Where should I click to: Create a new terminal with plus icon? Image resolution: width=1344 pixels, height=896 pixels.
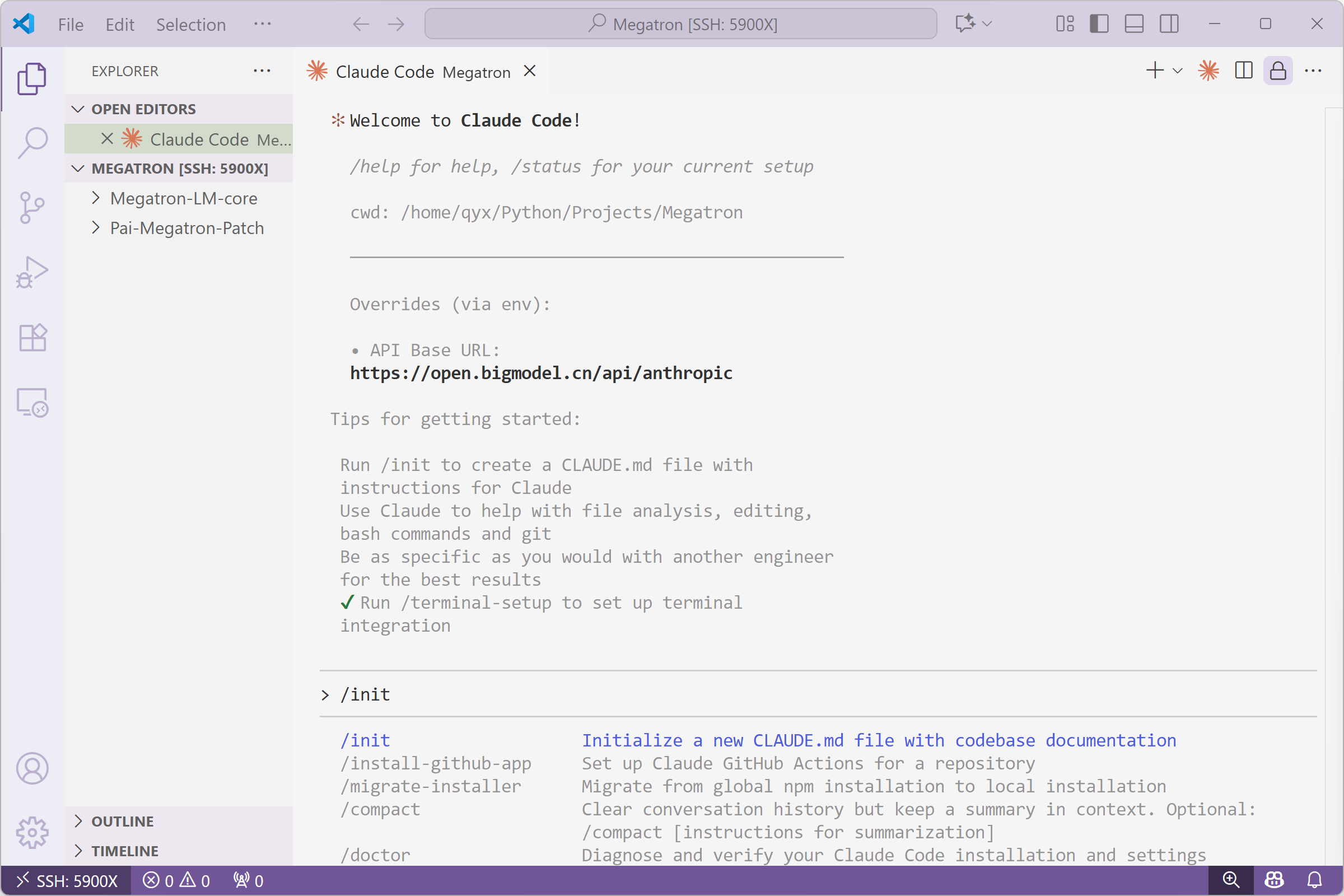[1155, 71]
